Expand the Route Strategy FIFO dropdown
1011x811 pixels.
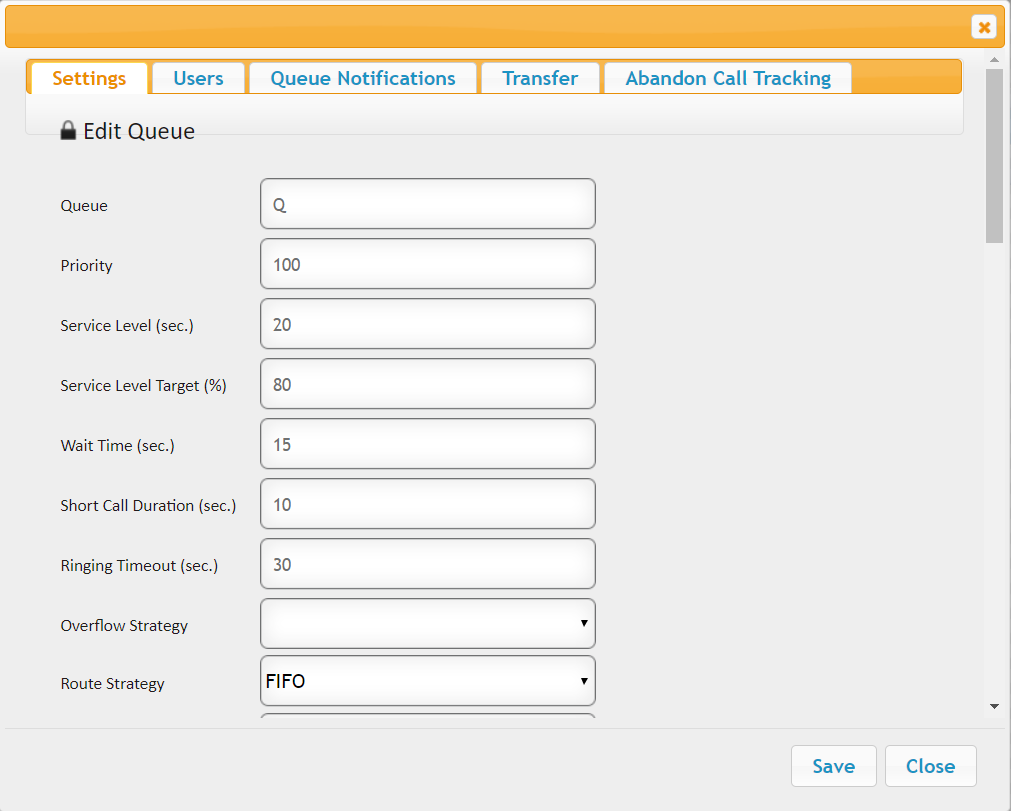[x=427, y=681]
